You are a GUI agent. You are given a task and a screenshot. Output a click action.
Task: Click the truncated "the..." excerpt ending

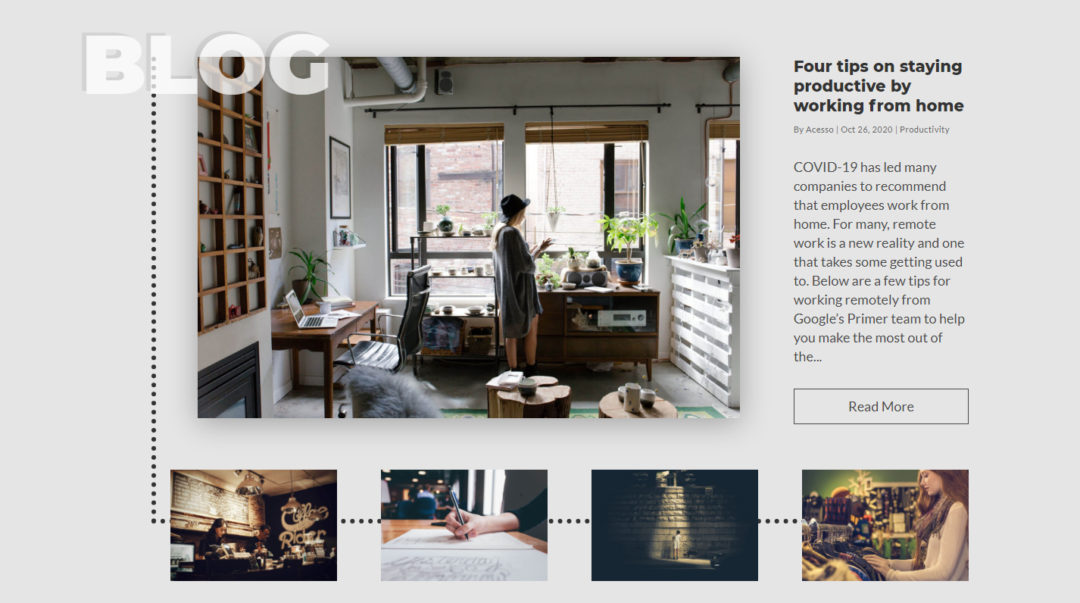(x=807, y=356)
